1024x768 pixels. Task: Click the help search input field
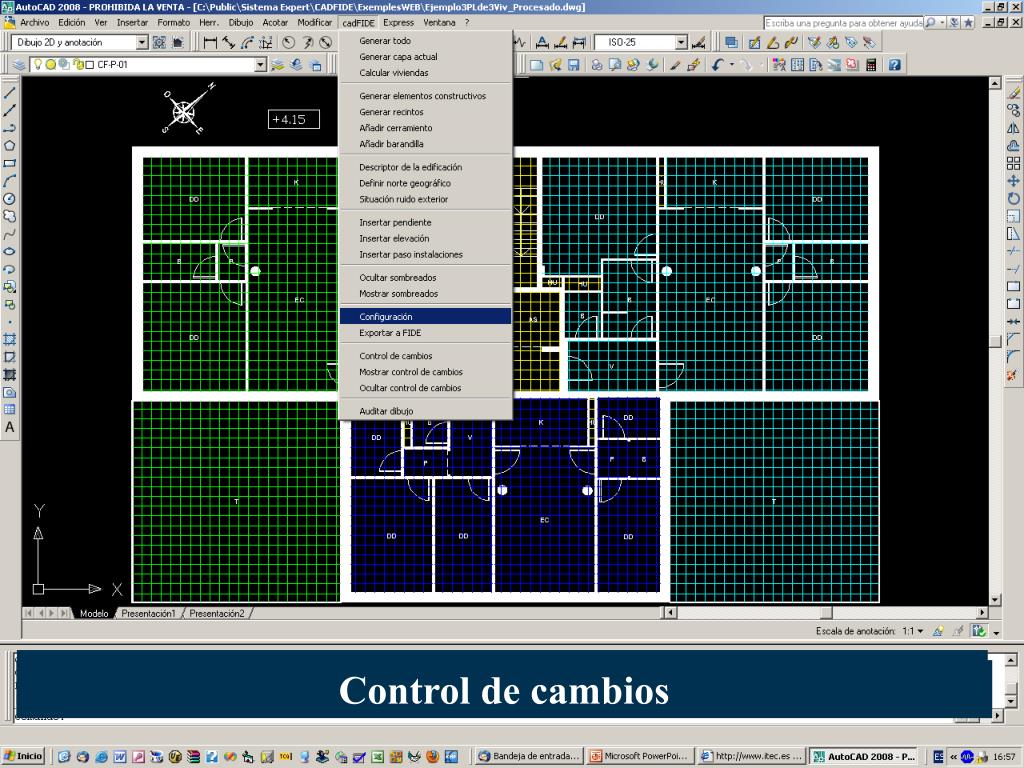coord(844,23)
